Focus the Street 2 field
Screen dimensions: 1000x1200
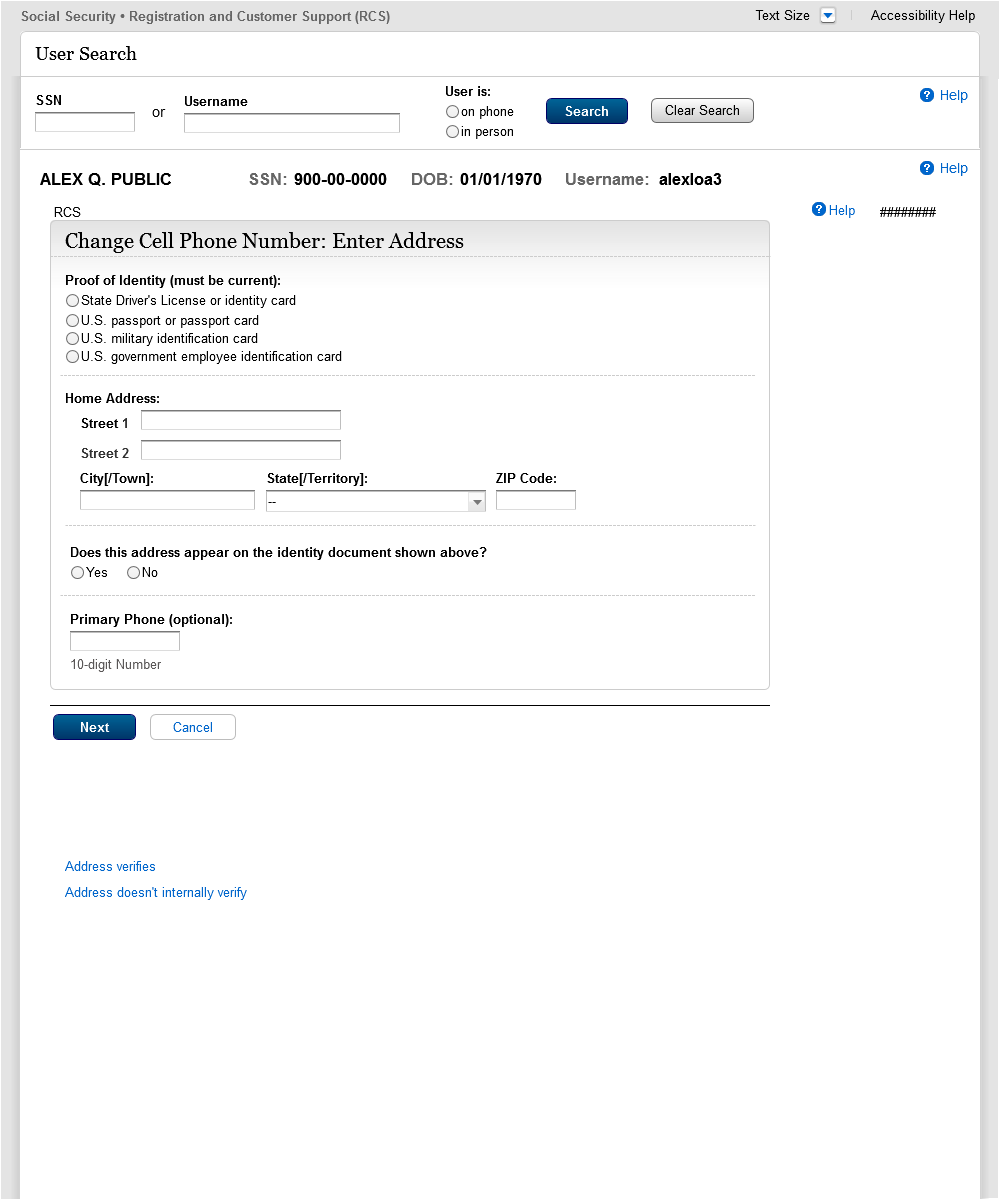pos(241,450)
